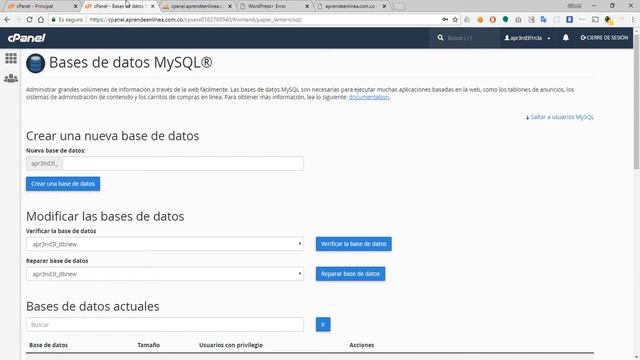This screenshot has height=360, width=640.
Task: Click the browser back arrow
Action: [7, 20]
